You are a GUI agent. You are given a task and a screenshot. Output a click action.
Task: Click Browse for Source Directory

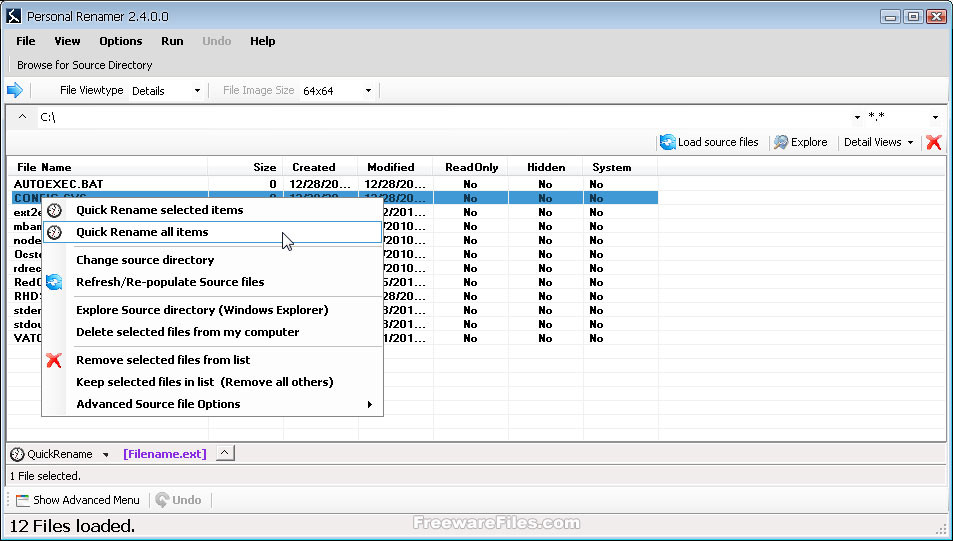[x=84, y=65]
